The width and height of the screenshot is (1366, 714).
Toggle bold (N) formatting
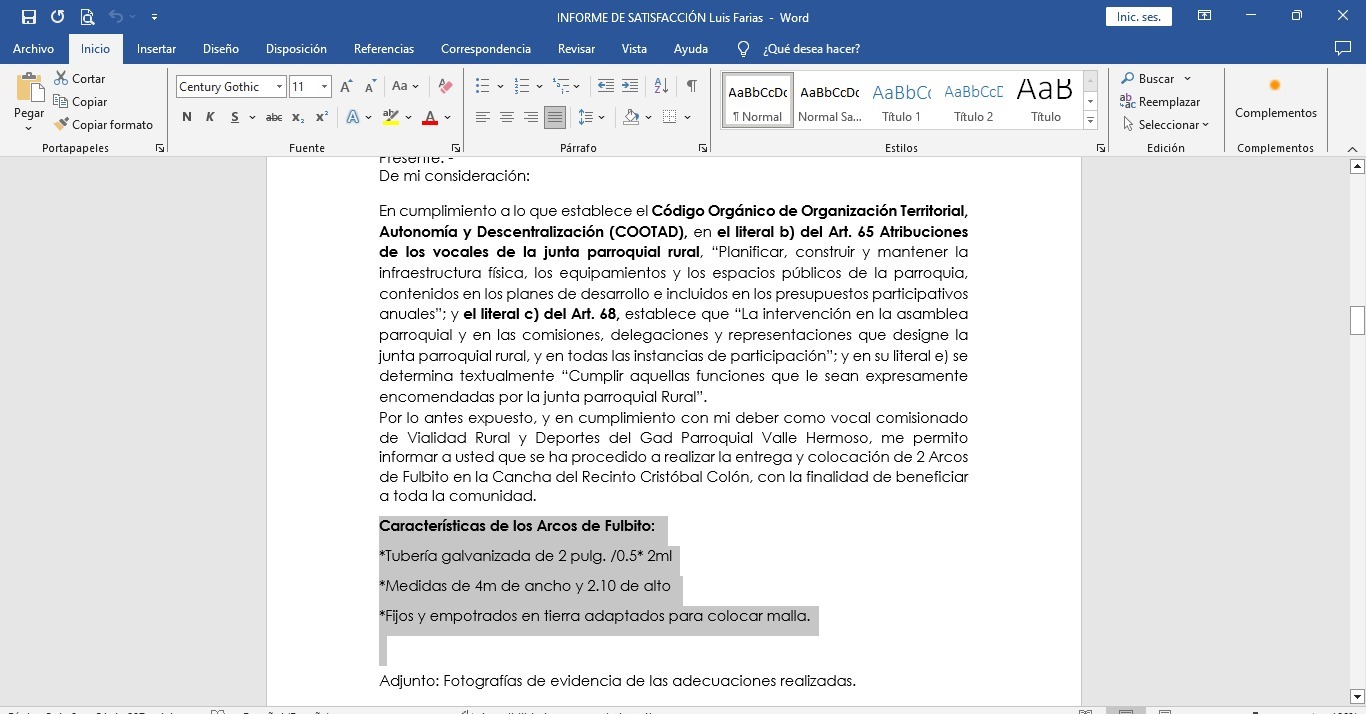[x=187, y=117]
